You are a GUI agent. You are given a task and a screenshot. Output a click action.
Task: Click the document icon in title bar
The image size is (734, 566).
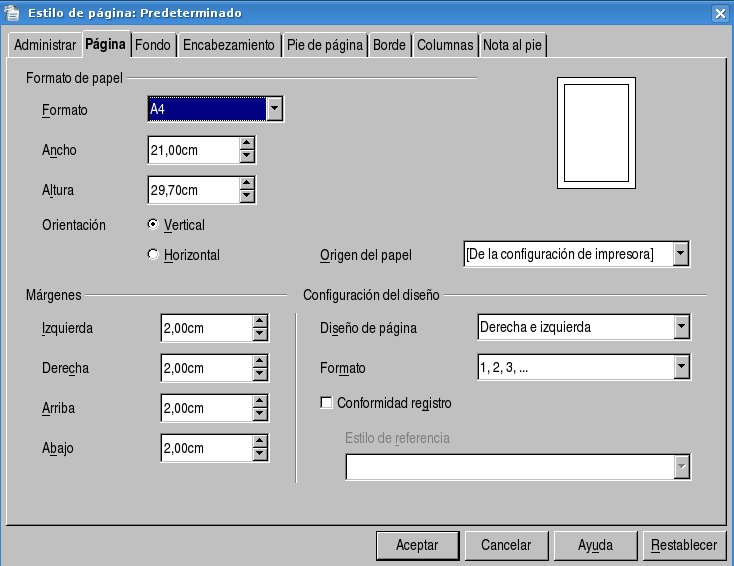12,13
